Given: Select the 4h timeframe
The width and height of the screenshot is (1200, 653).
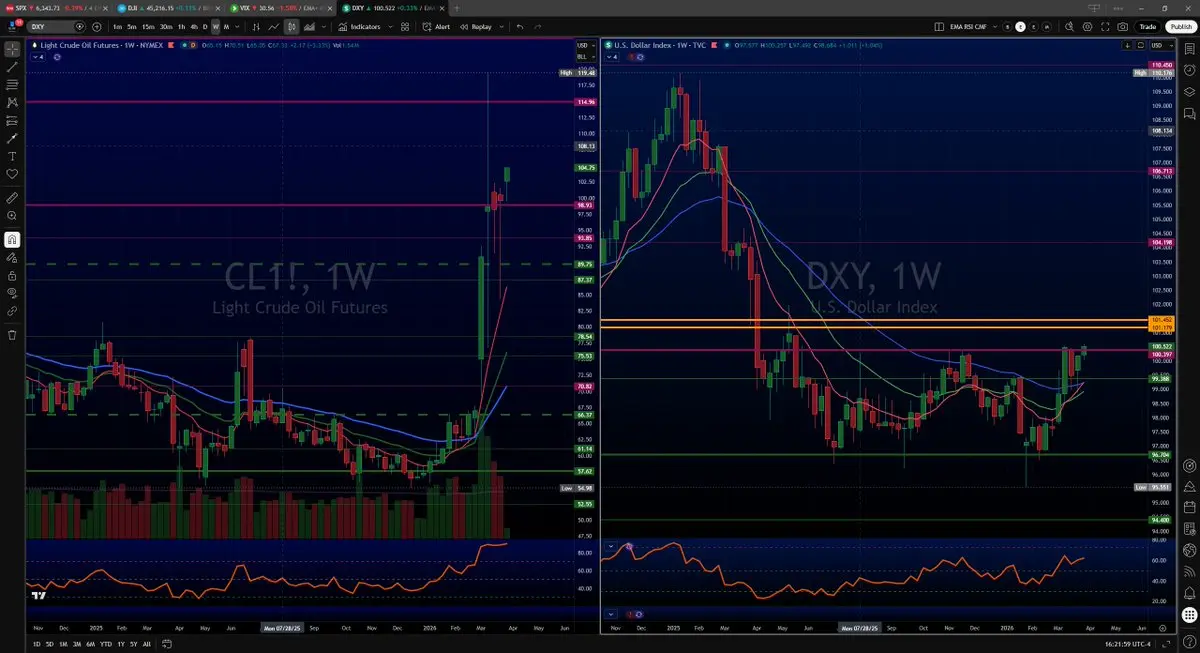Looking at the screenshot, I should [x=193, y=27].
